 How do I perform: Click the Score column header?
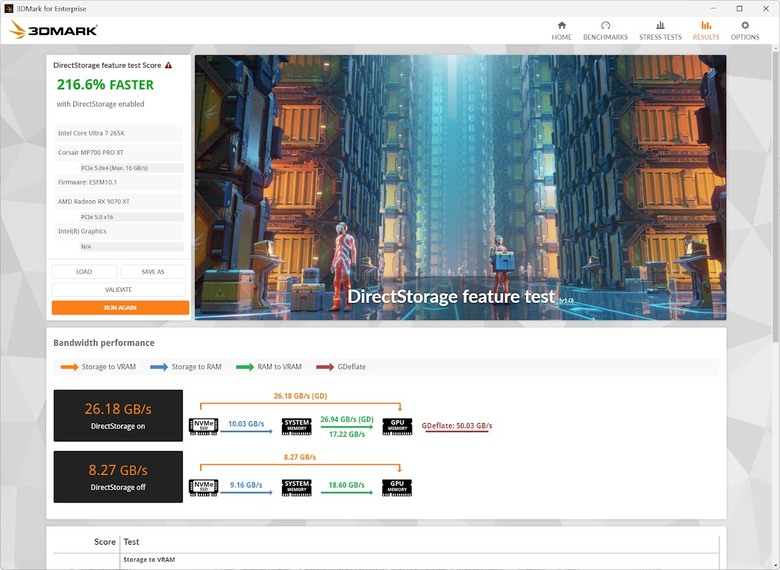104,542
